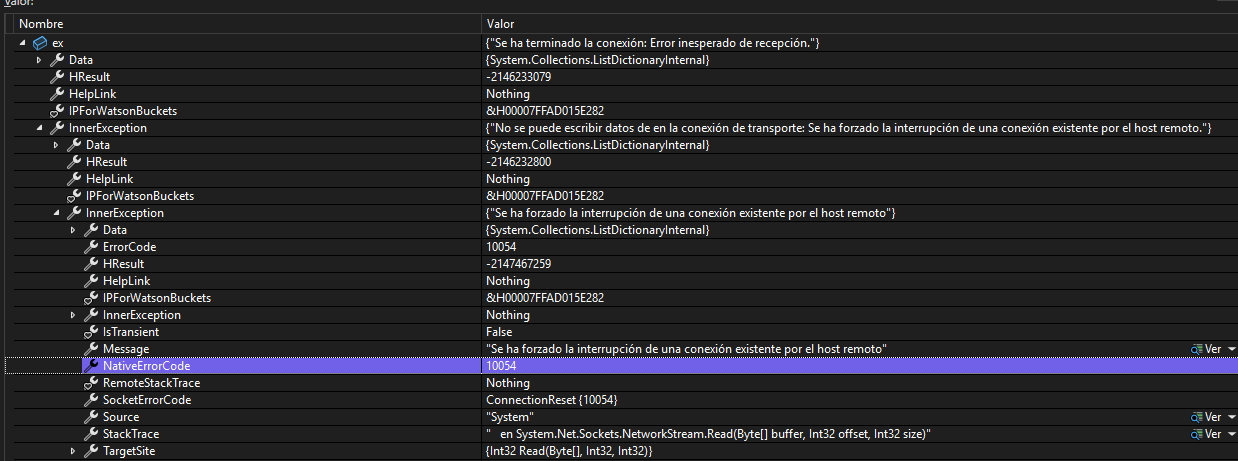
Task: Expand the Data node directly under ex
Action: coord(39,60)
